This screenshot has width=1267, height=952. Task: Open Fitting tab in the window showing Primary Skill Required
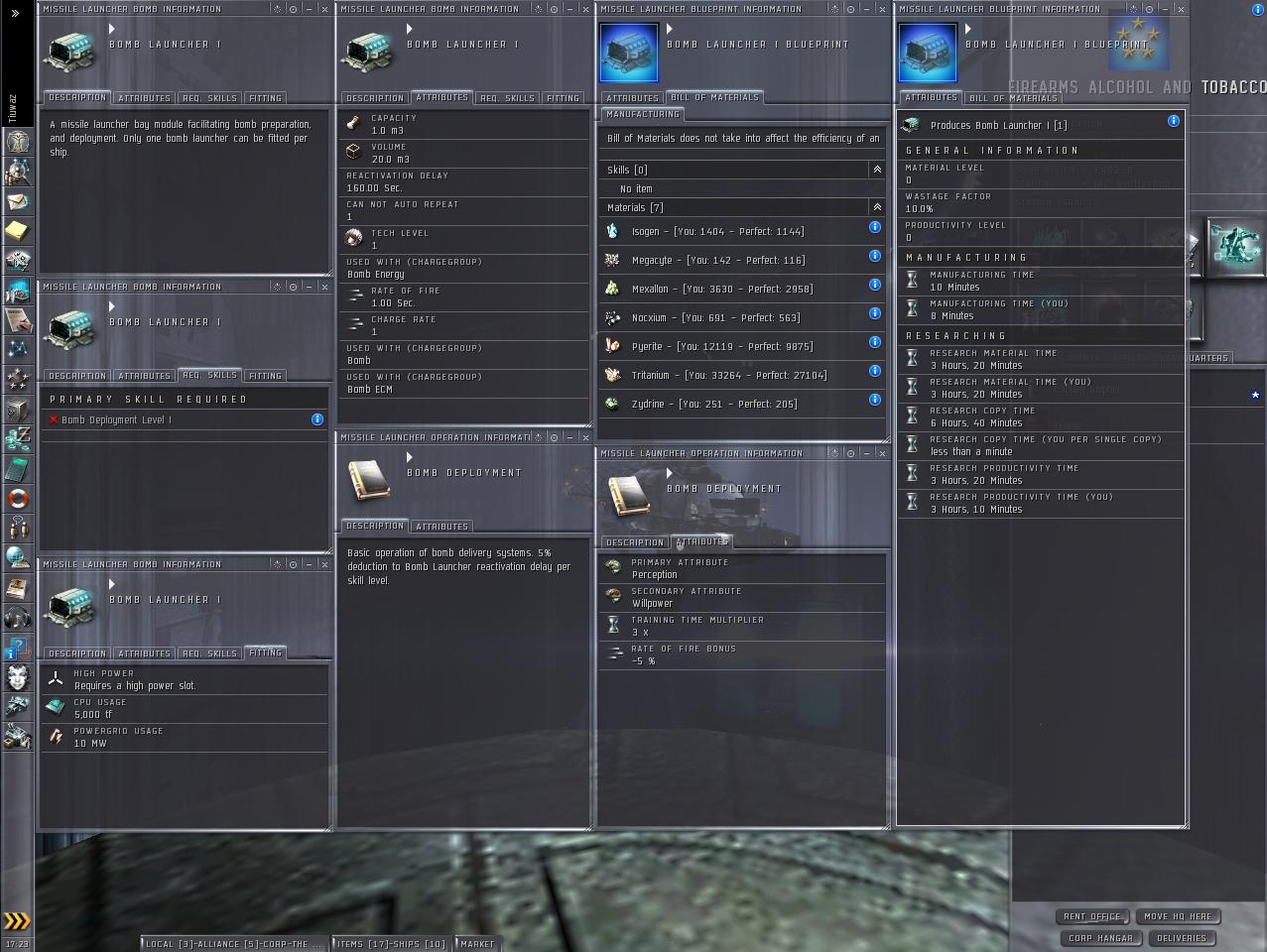pos(265,376)
